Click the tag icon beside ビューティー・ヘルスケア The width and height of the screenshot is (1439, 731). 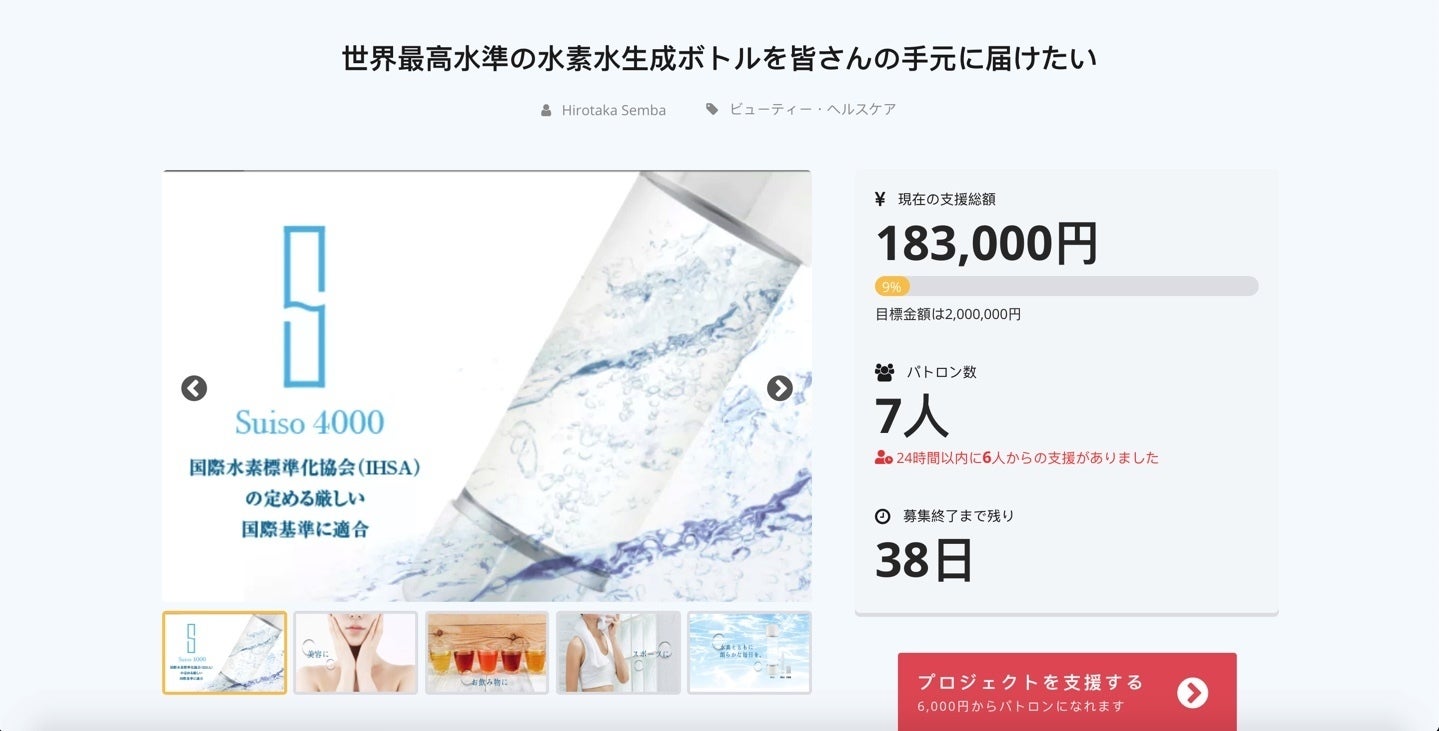point(712,109)
